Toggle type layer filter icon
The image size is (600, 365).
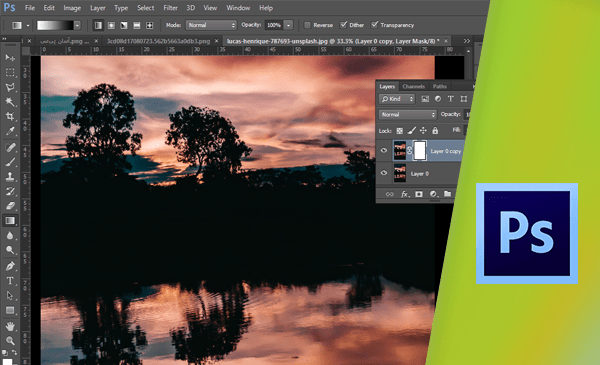click(451, 99)
